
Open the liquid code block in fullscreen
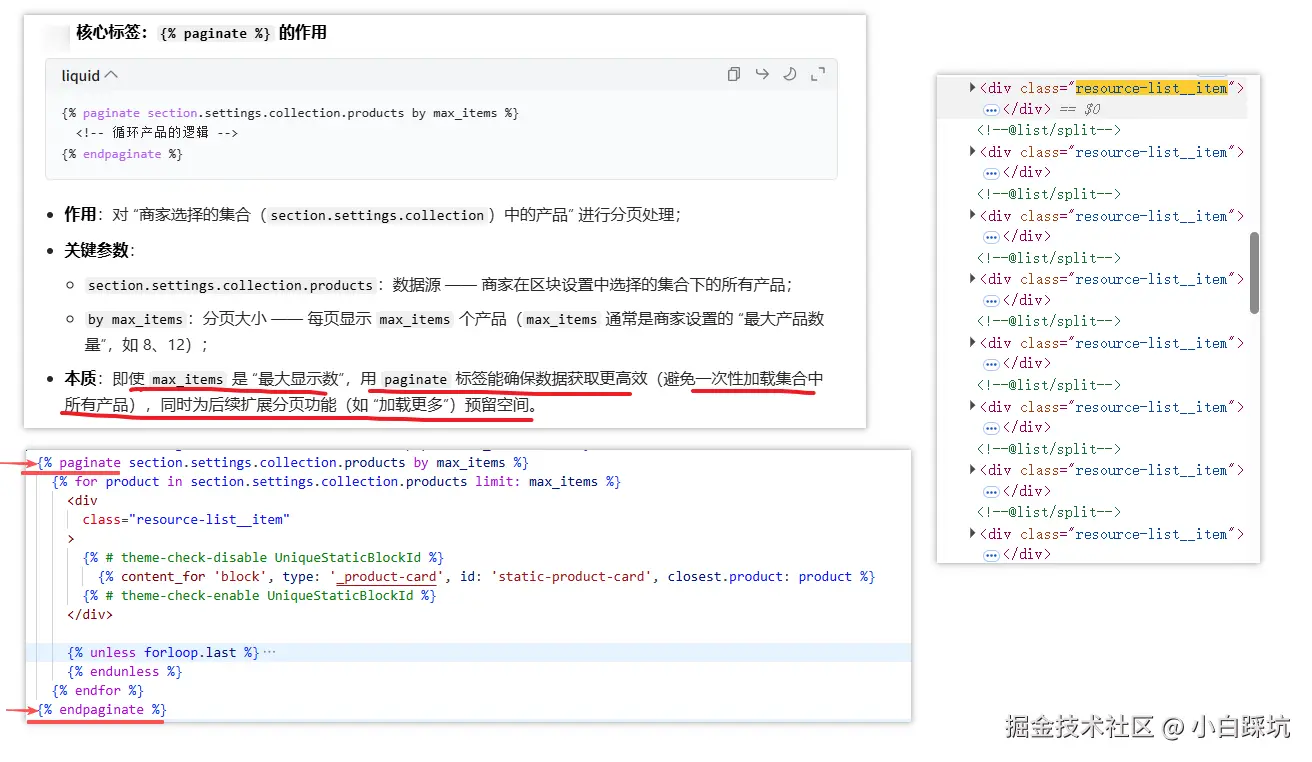[818, 74]
